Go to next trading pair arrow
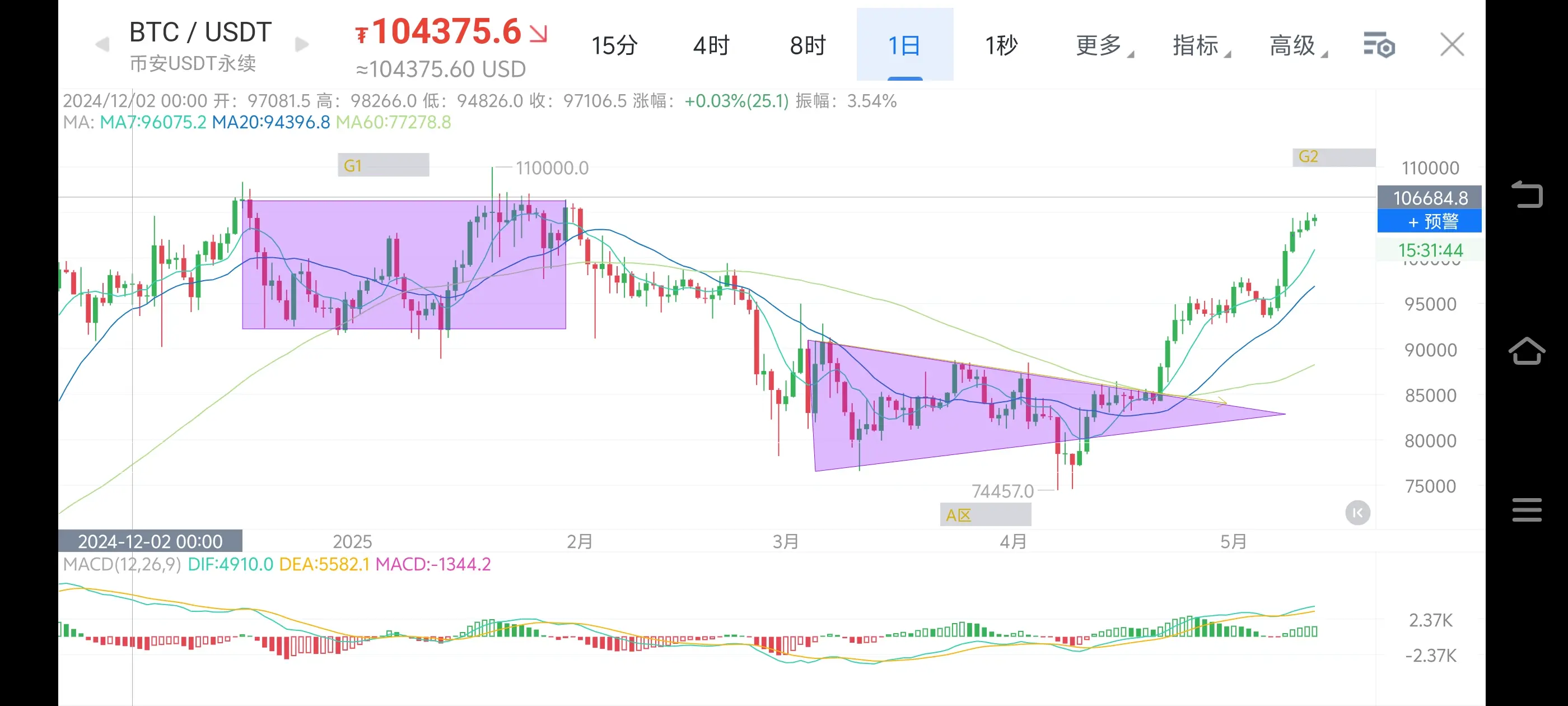Viewport: 1568px width, 706px height. [x=302, y=44]
